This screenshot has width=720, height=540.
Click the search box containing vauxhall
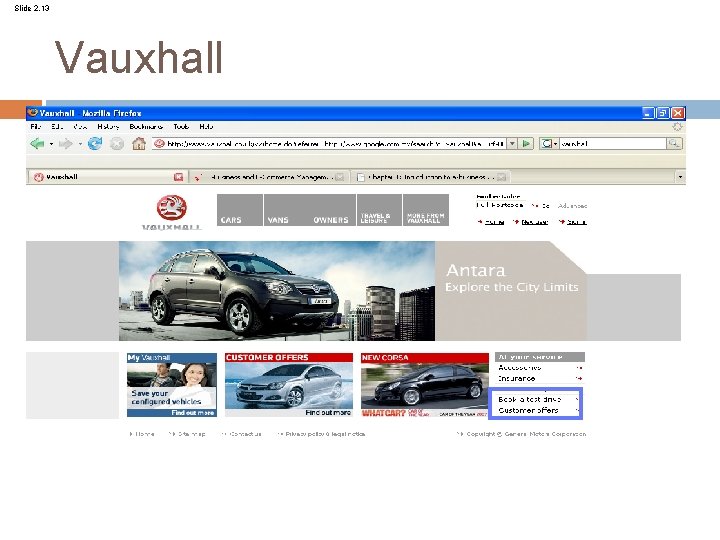pyautogui.click(x=613, y=144)
